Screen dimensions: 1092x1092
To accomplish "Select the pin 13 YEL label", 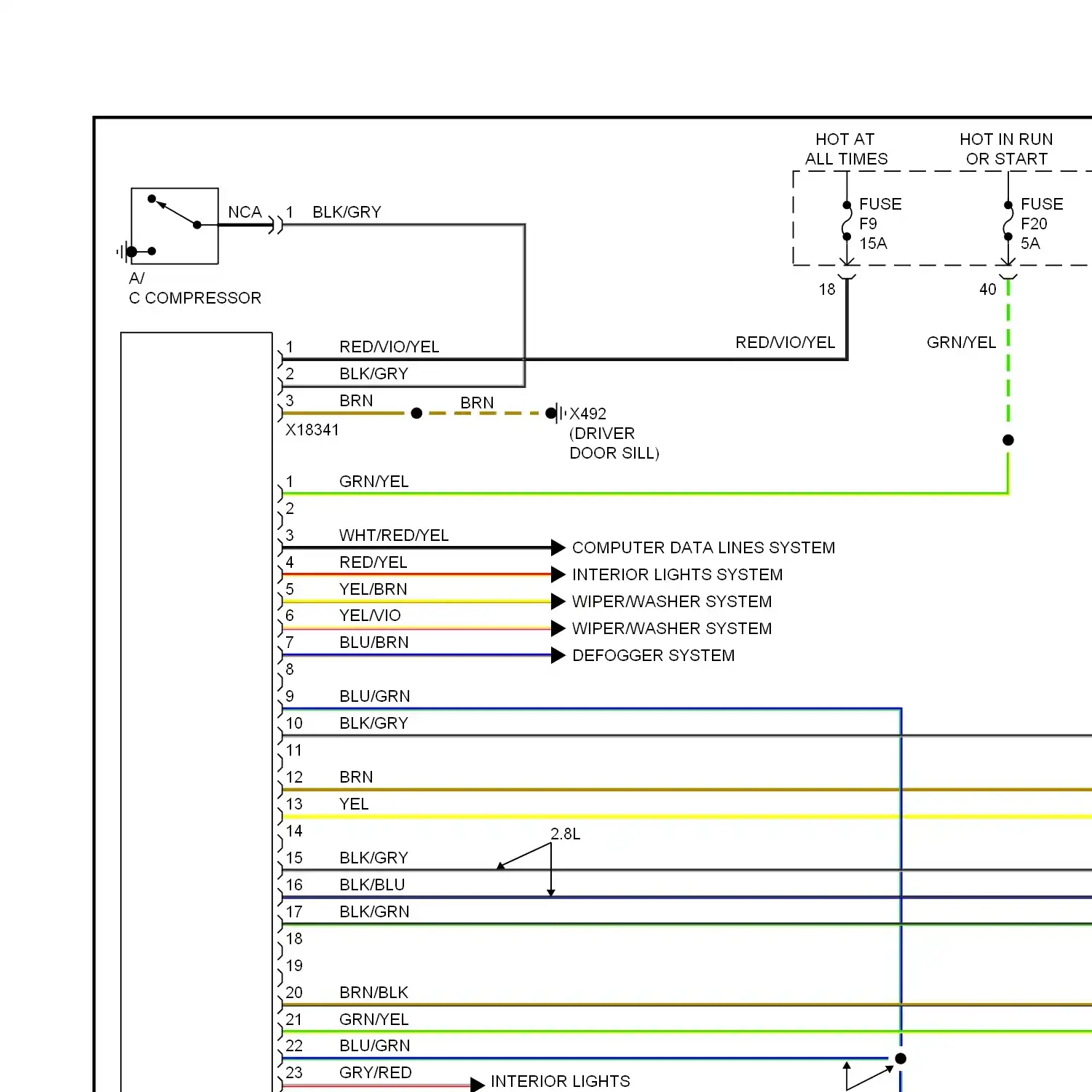I will click(354, 804).
